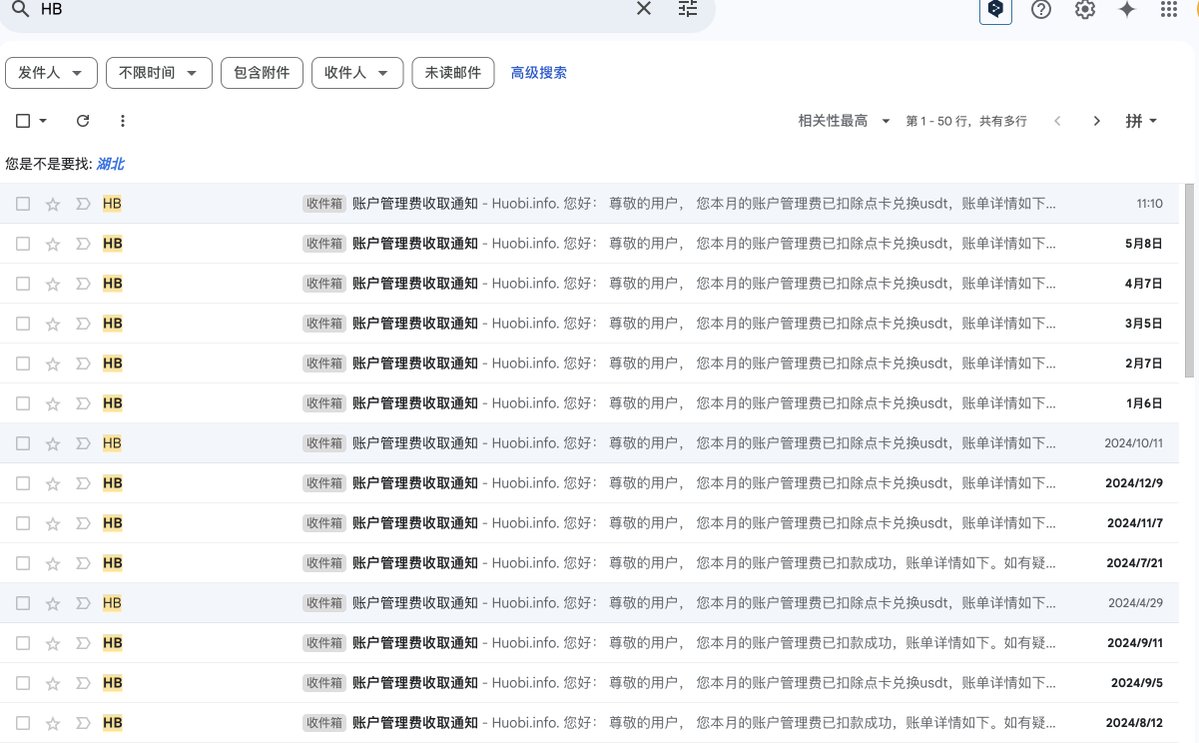Star the email dated 4月7日
The image size is (1199, 743).
point(53,284)
